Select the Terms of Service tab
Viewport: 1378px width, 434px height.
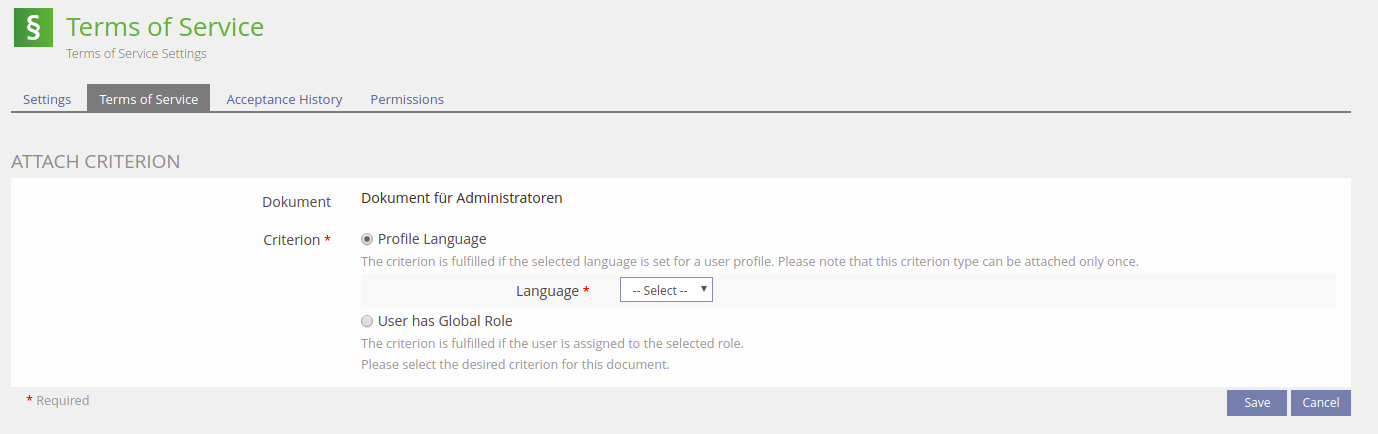tap(148, 99)
